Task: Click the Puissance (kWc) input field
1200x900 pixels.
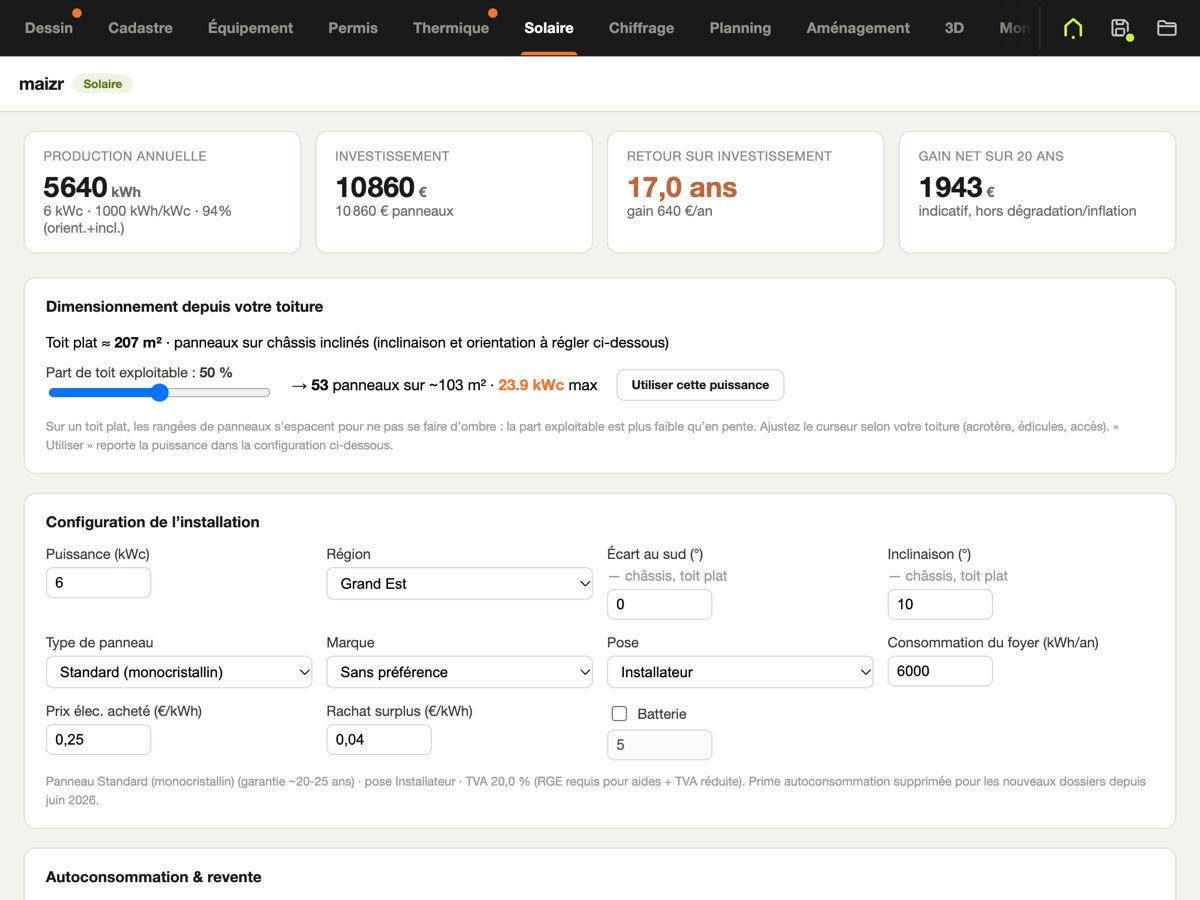Action: [98, 583]
